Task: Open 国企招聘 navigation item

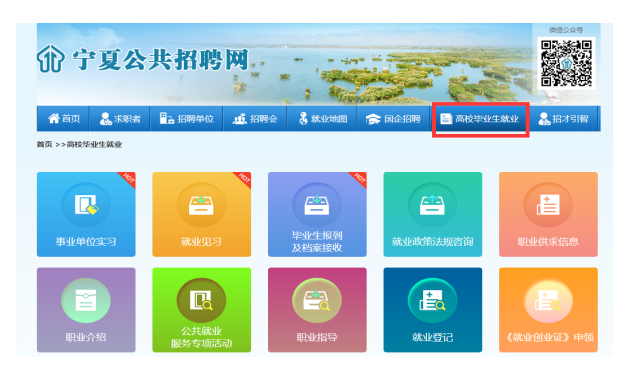Action: point(393,119)
